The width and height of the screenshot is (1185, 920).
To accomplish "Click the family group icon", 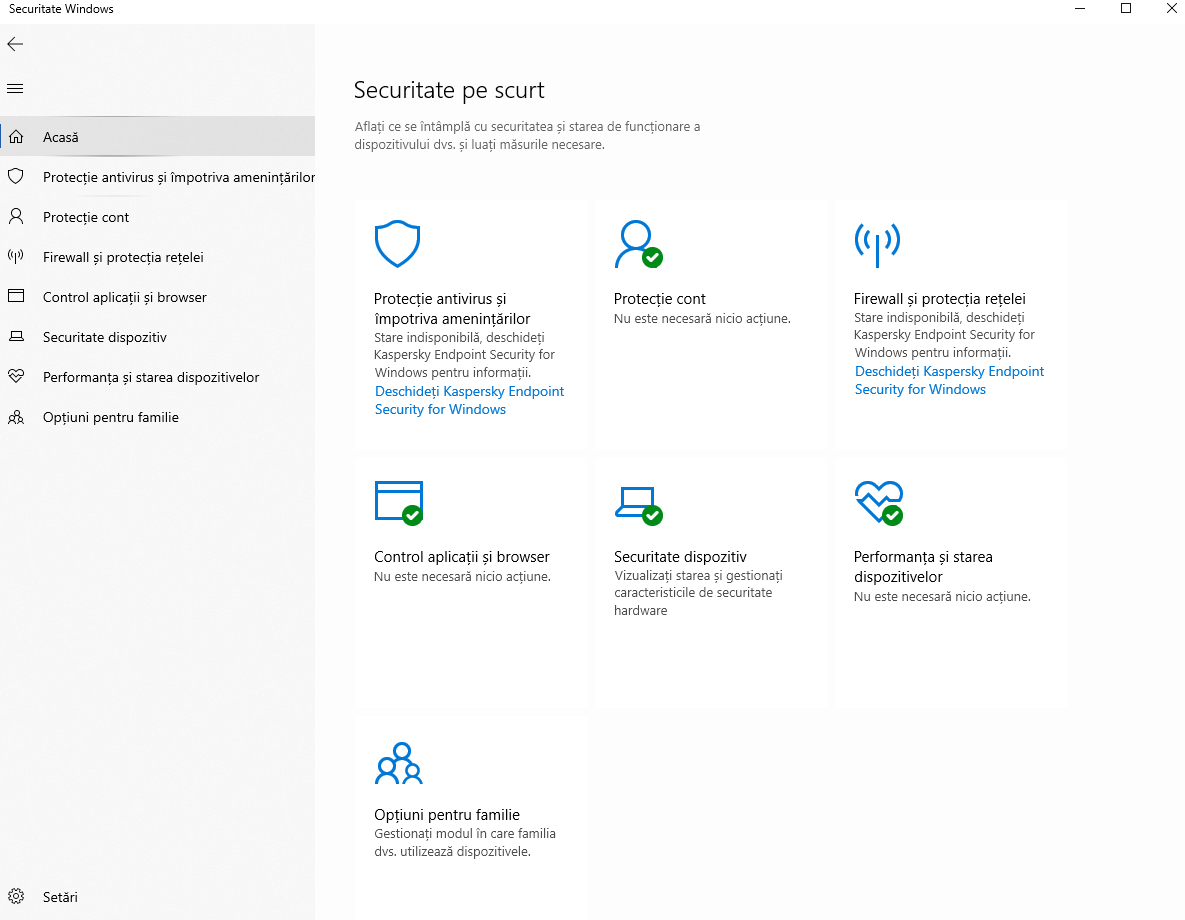I will (398, 762).
